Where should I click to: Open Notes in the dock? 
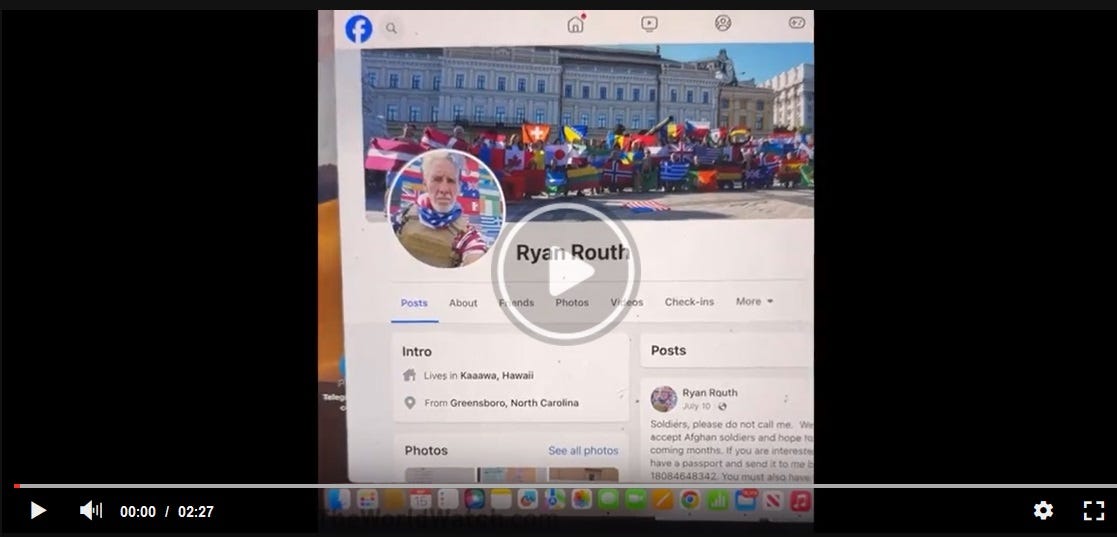click(501, 499)
